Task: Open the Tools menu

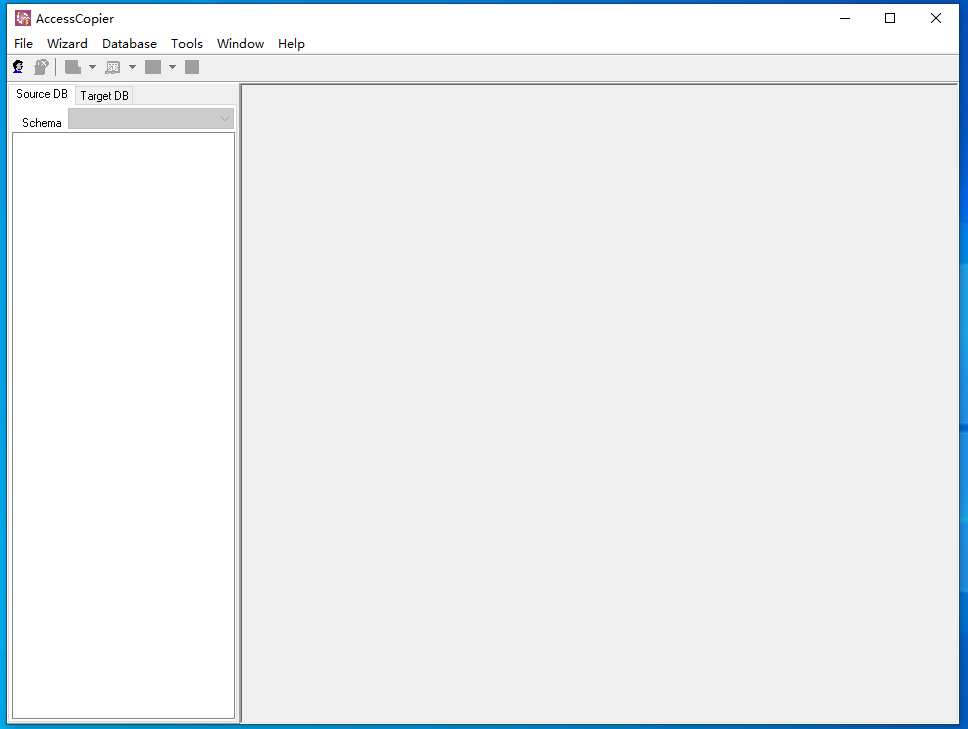Action: click(x=187, y=44)
